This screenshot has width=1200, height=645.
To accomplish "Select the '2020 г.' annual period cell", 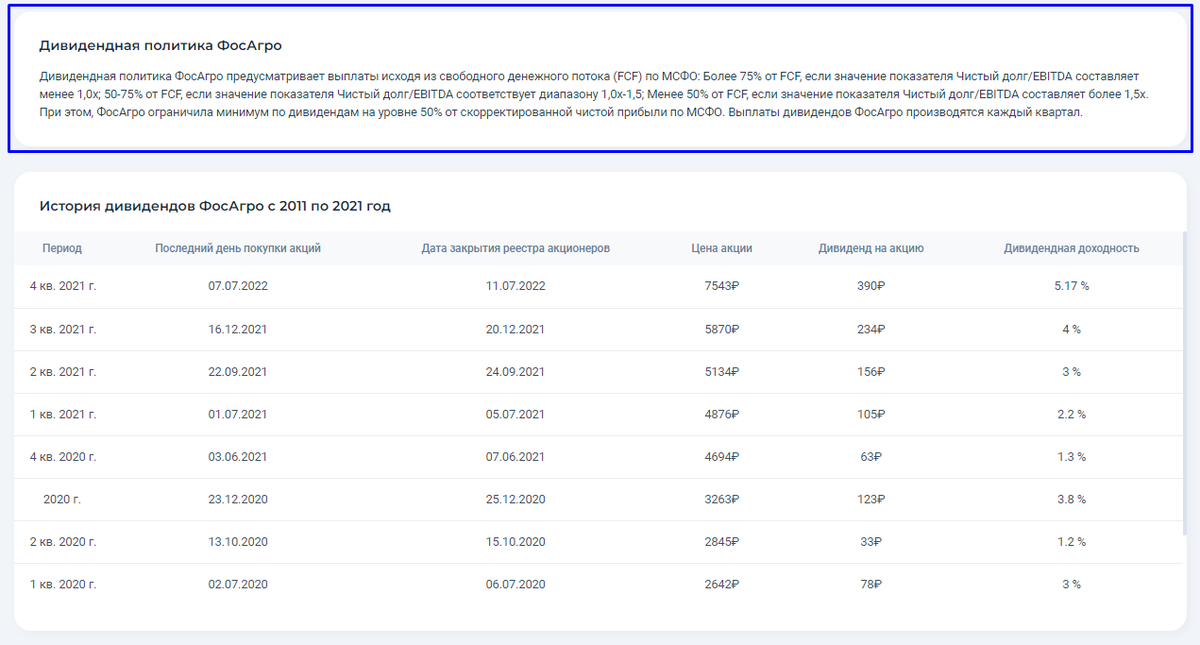I will coord(63,499).
